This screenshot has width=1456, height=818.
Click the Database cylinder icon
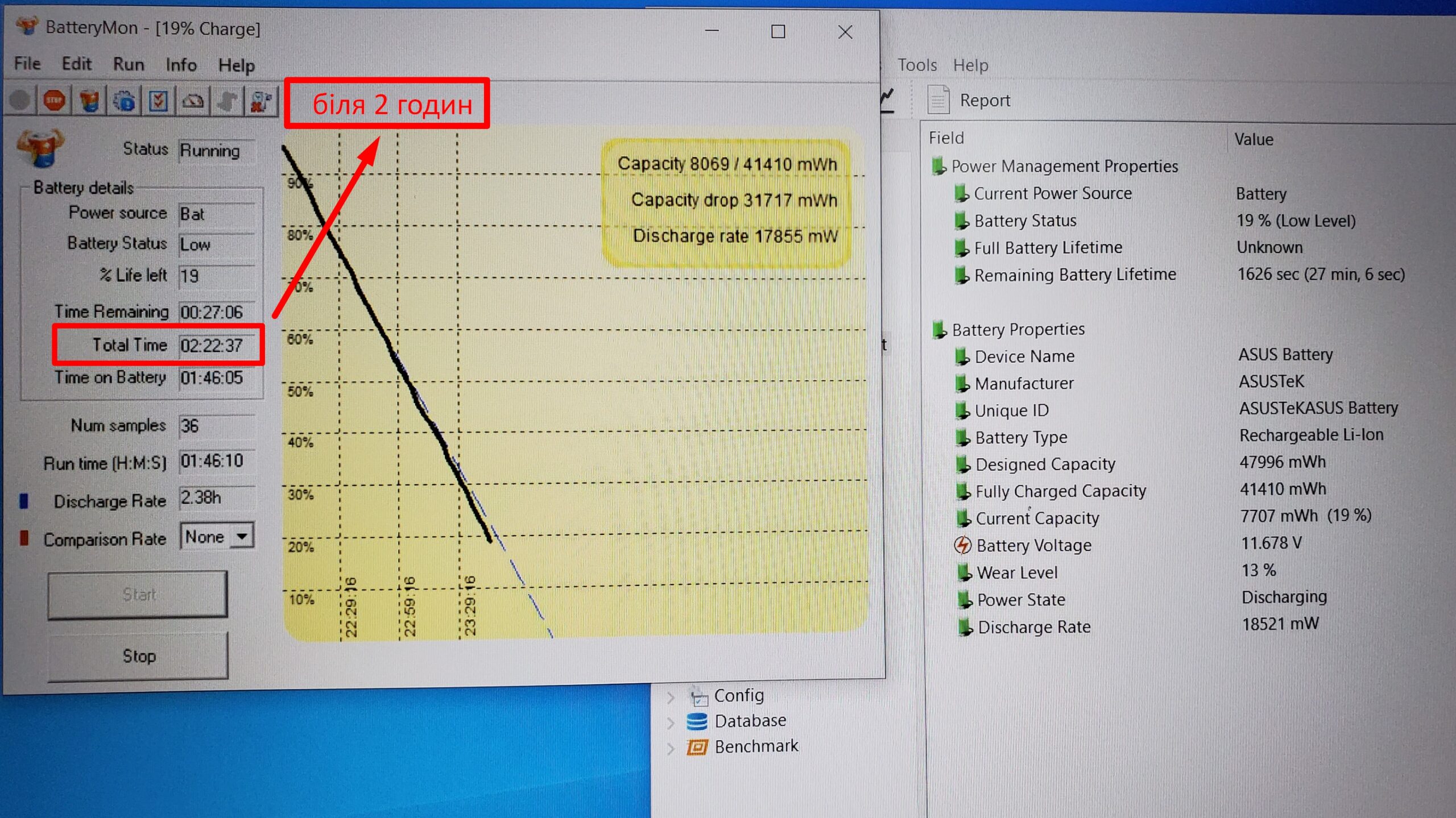pyautogui.click(x=697, y=721)
